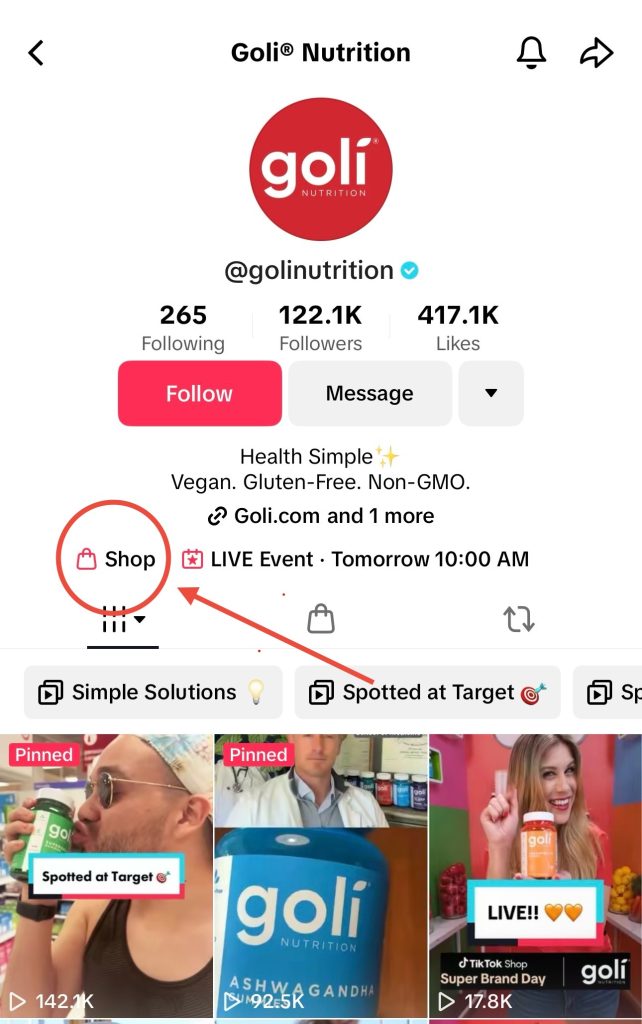642x1024 pixels.
Task: Tap the Follow button
Action: pyautogui.click(x=199, y=393)
